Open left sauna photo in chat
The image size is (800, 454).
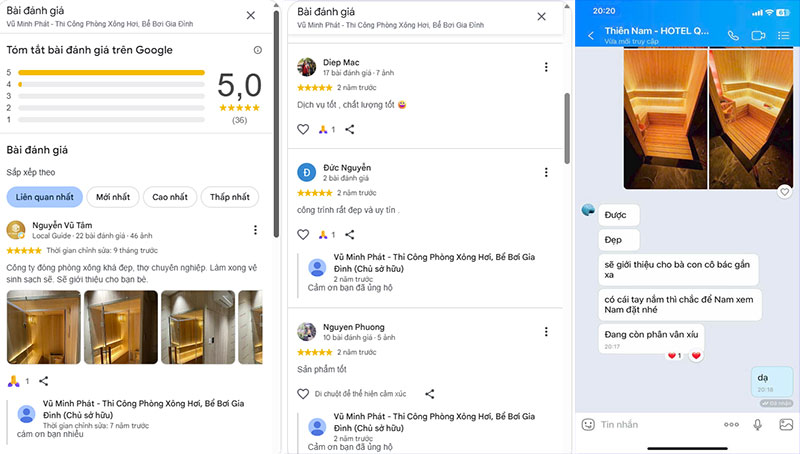click(665, 119)
